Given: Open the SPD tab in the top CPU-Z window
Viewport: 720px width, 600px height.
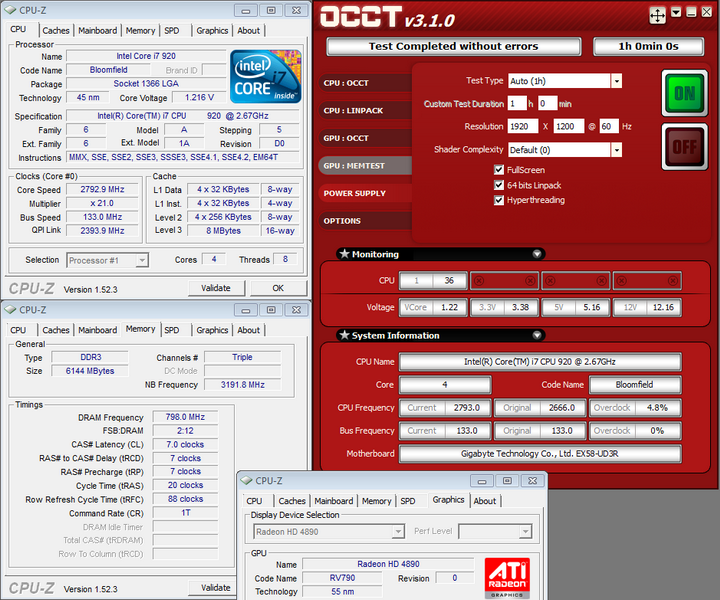Looking at the screenshot, I should pyautogui.click(x=172, y=31).
